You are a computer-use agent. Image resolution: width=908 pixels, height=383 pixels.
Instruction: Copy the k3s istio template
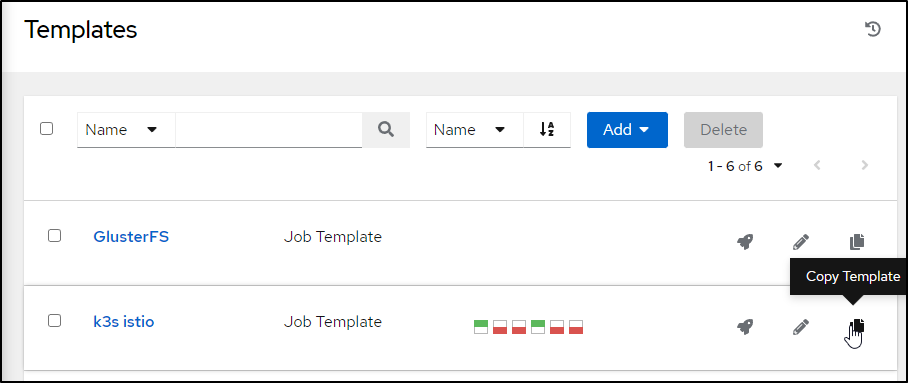[x=857, y=326]
